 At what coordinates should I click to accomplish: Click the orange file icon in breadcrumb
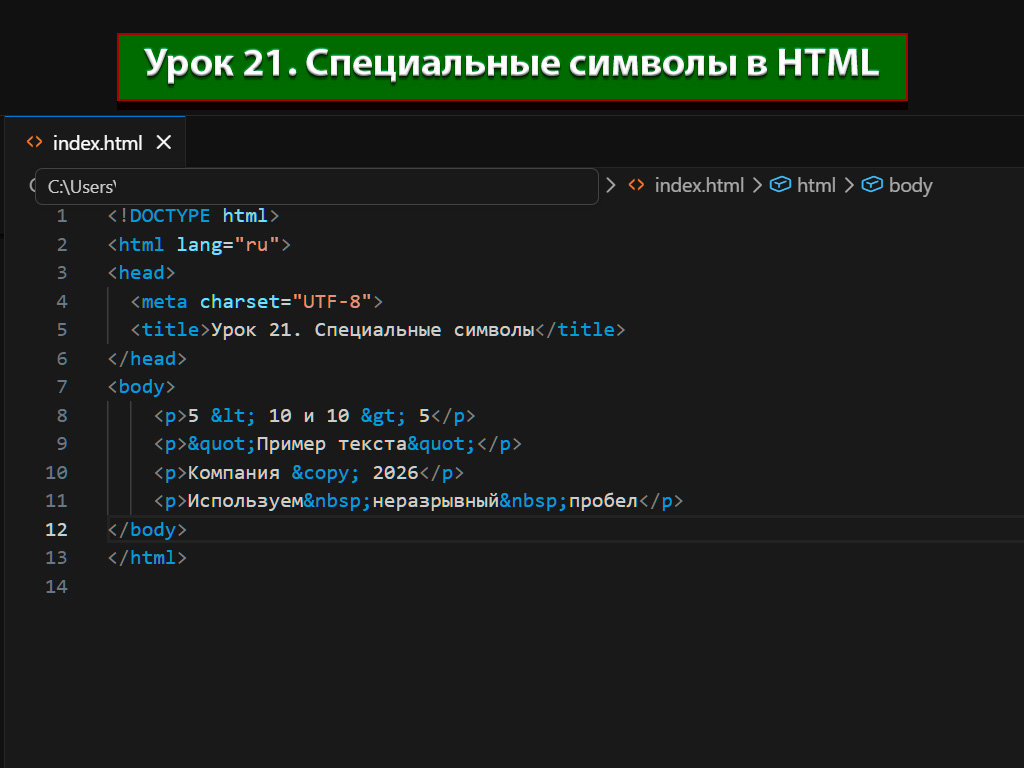click(x=636, y=185)
